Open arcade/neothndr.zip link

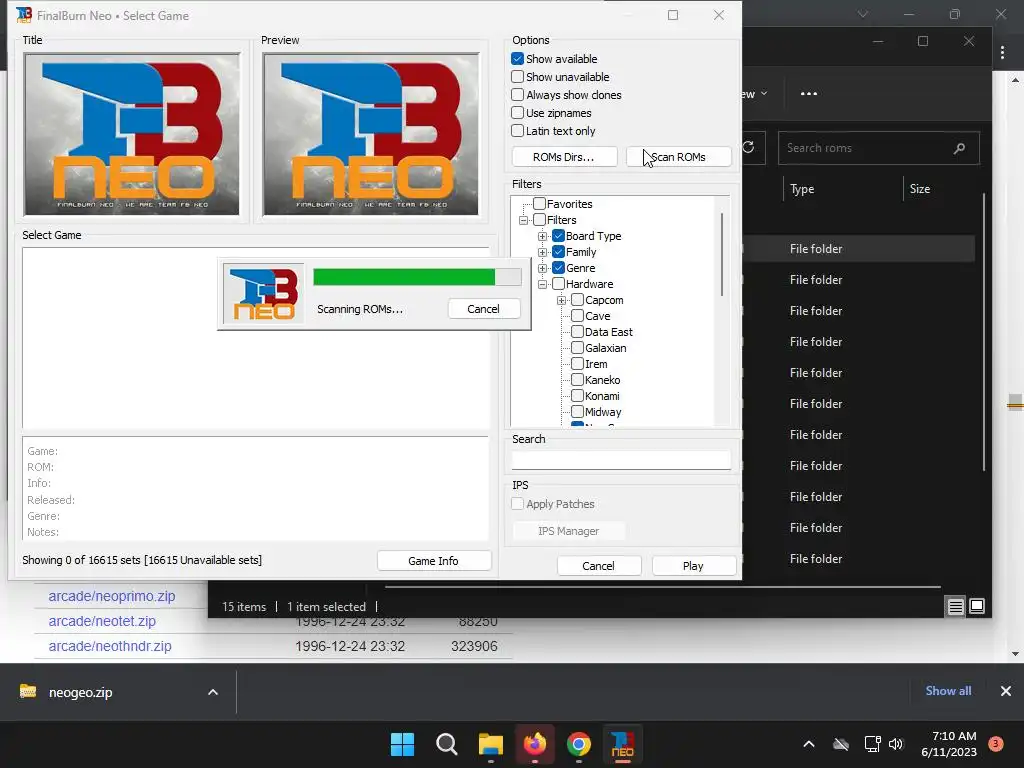[110, 646]
